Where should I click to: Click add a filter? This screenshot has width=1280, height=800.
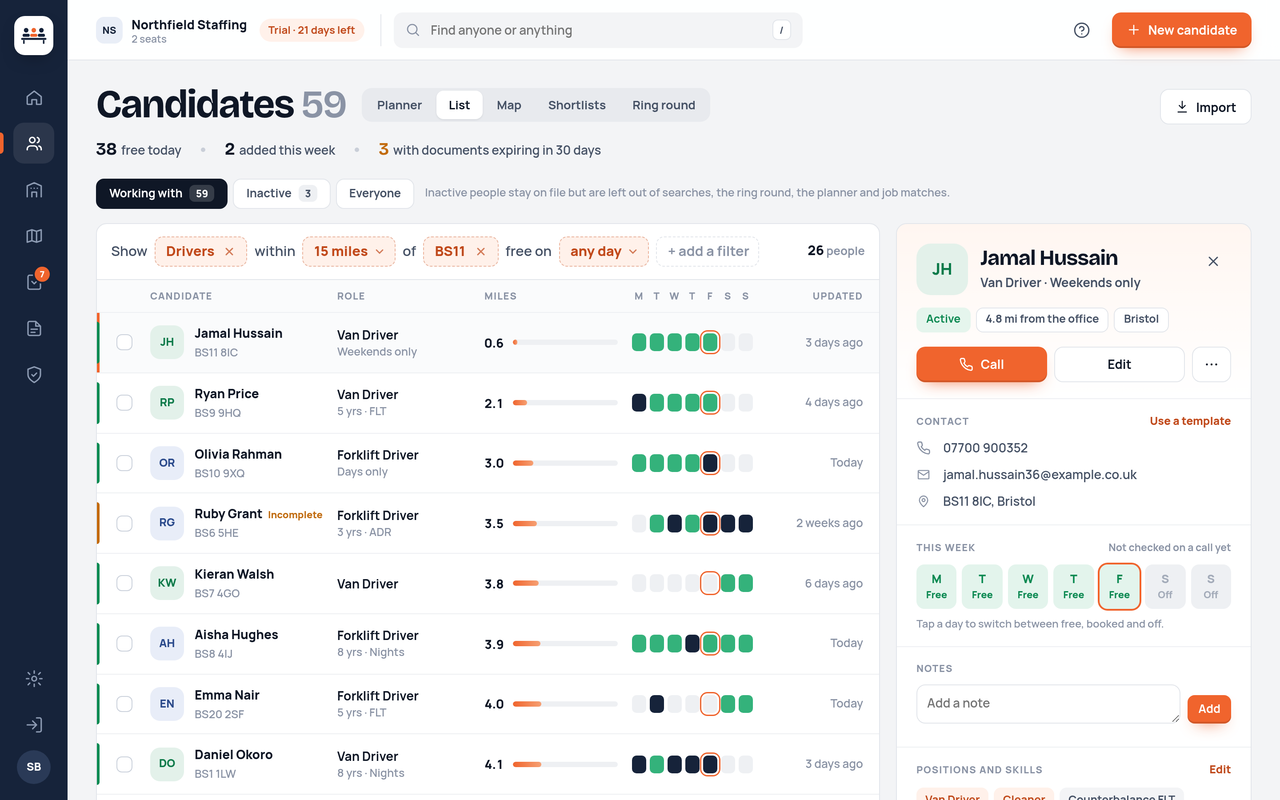707,252
